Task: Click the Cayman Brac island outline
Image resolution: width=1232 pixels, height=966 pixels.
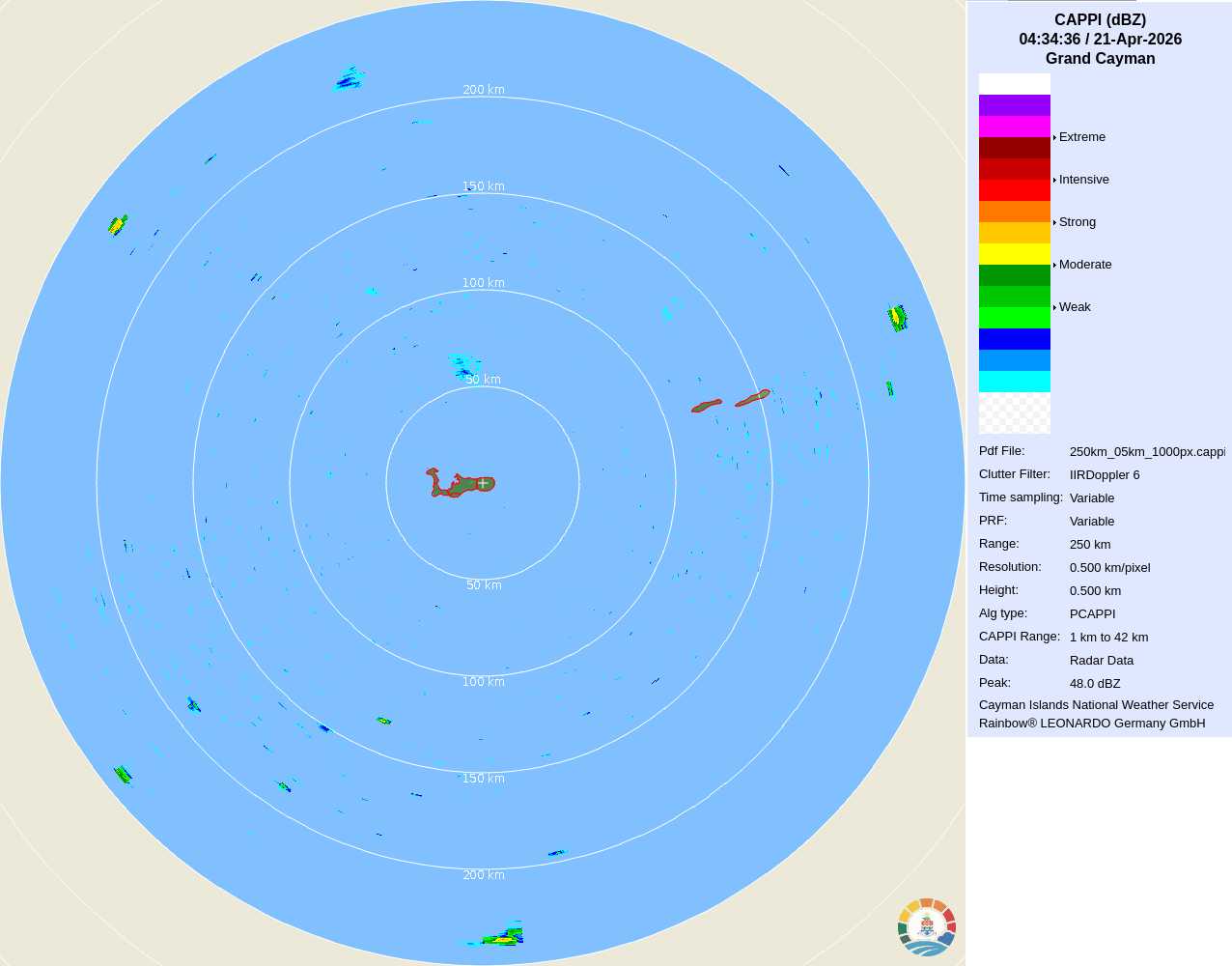Action: pyautogui.click(x=753, y=397)
